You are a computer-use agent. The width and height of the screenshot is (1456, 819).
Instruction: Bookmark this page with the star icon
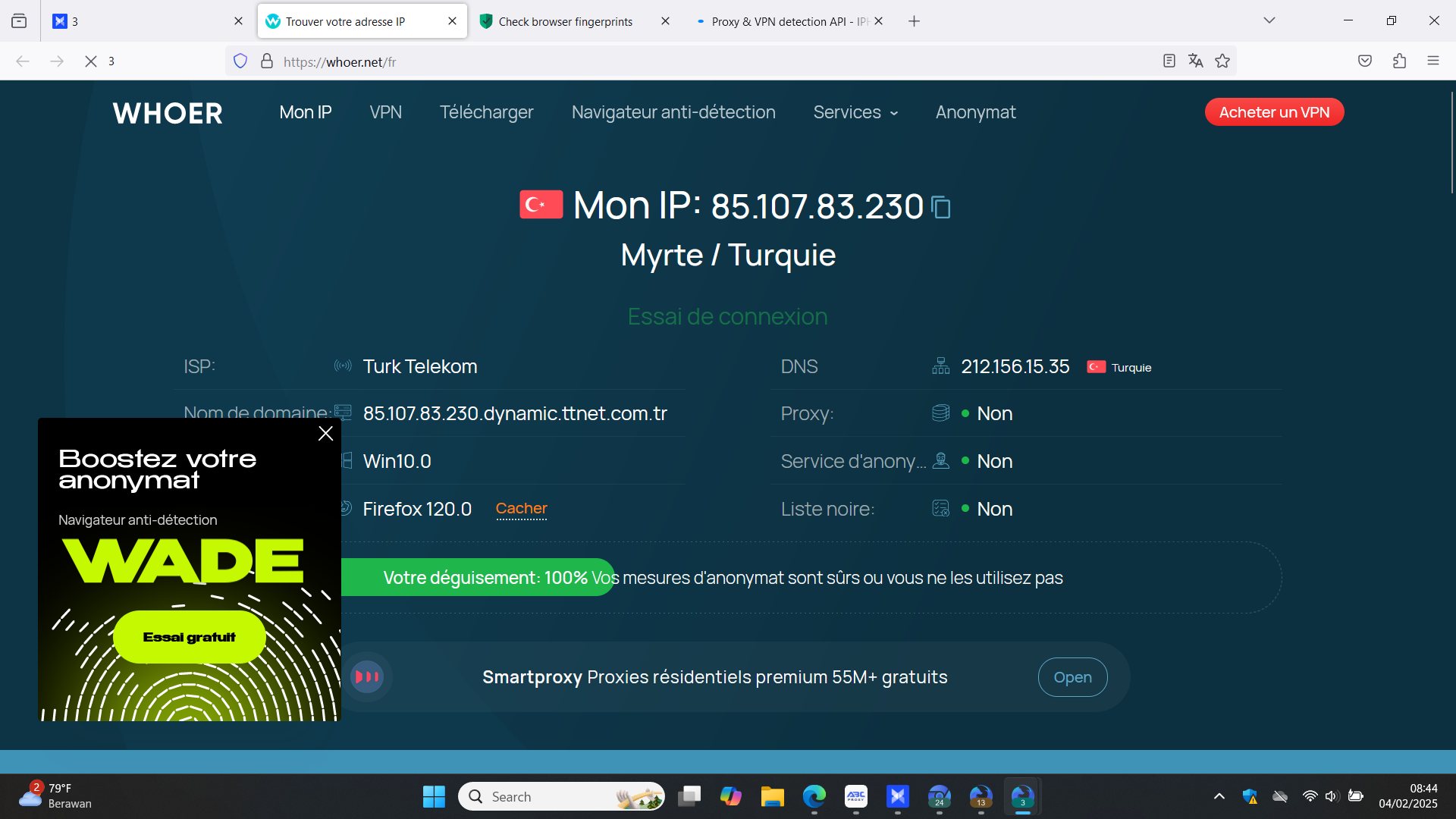point(1222,61)
